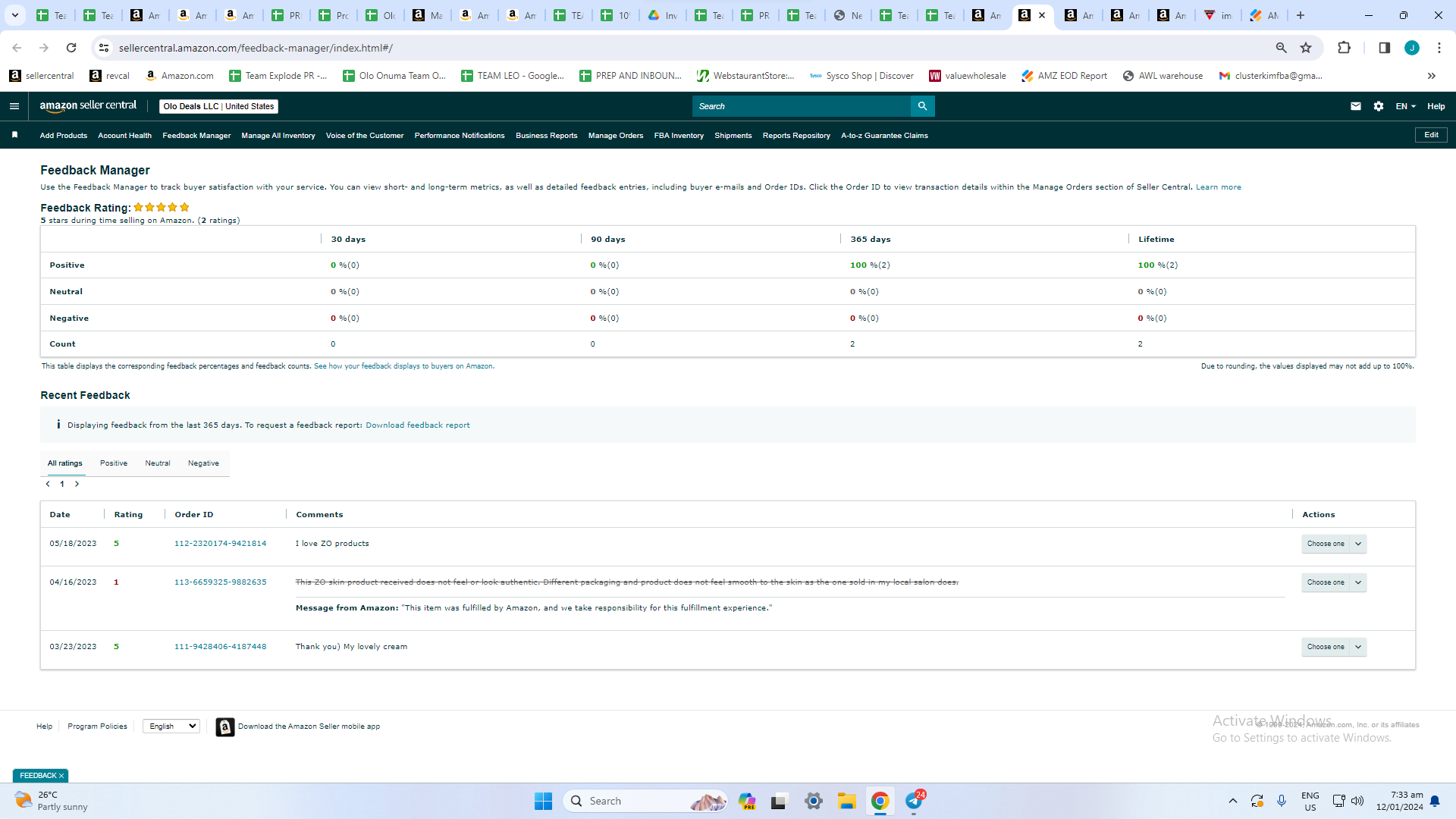Click the search magnifier button
The image size is (1456, 819).
(922, 106)
